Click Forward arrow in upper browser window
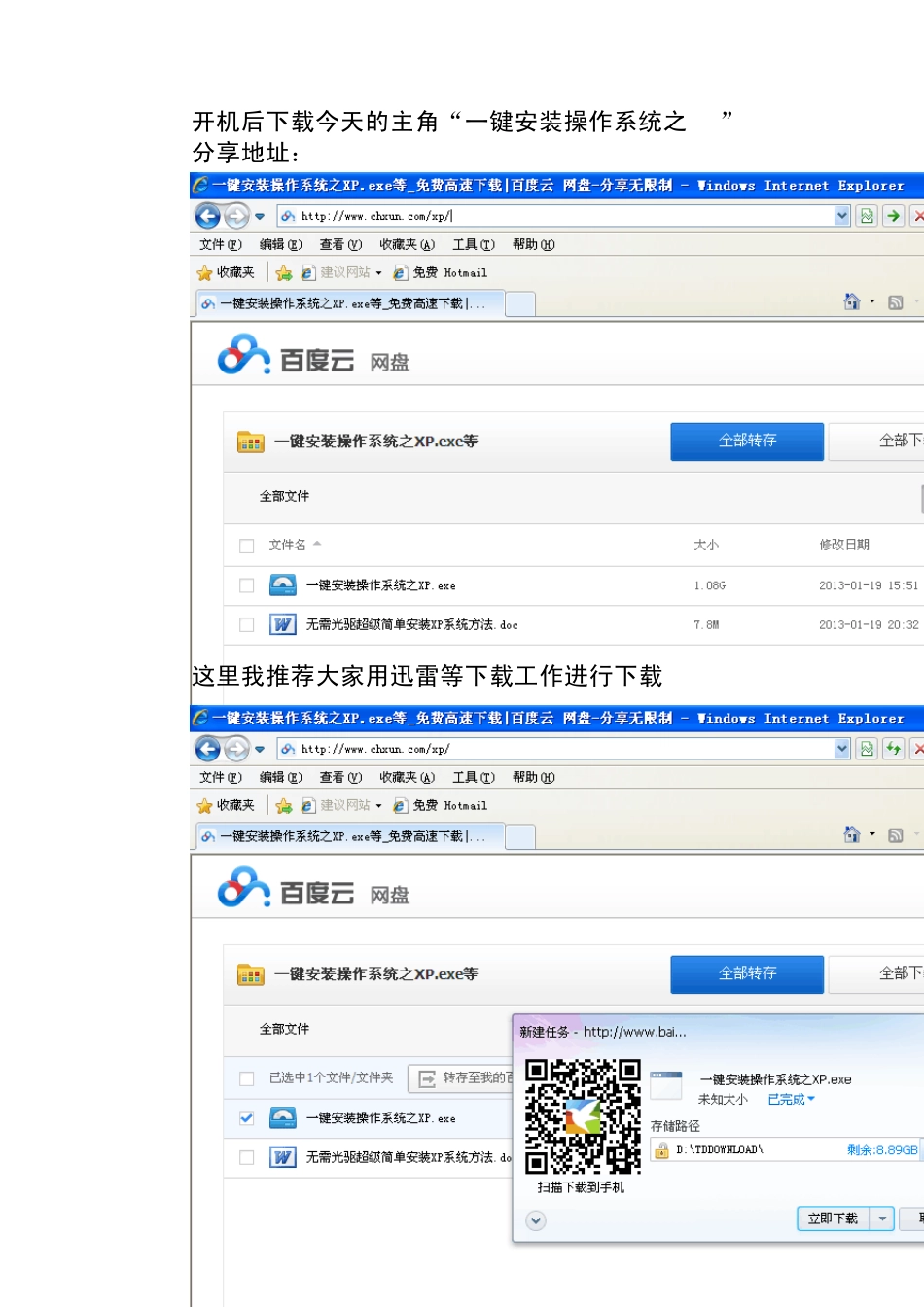This screenshot has height=1307, width=924. coord(236,216)
